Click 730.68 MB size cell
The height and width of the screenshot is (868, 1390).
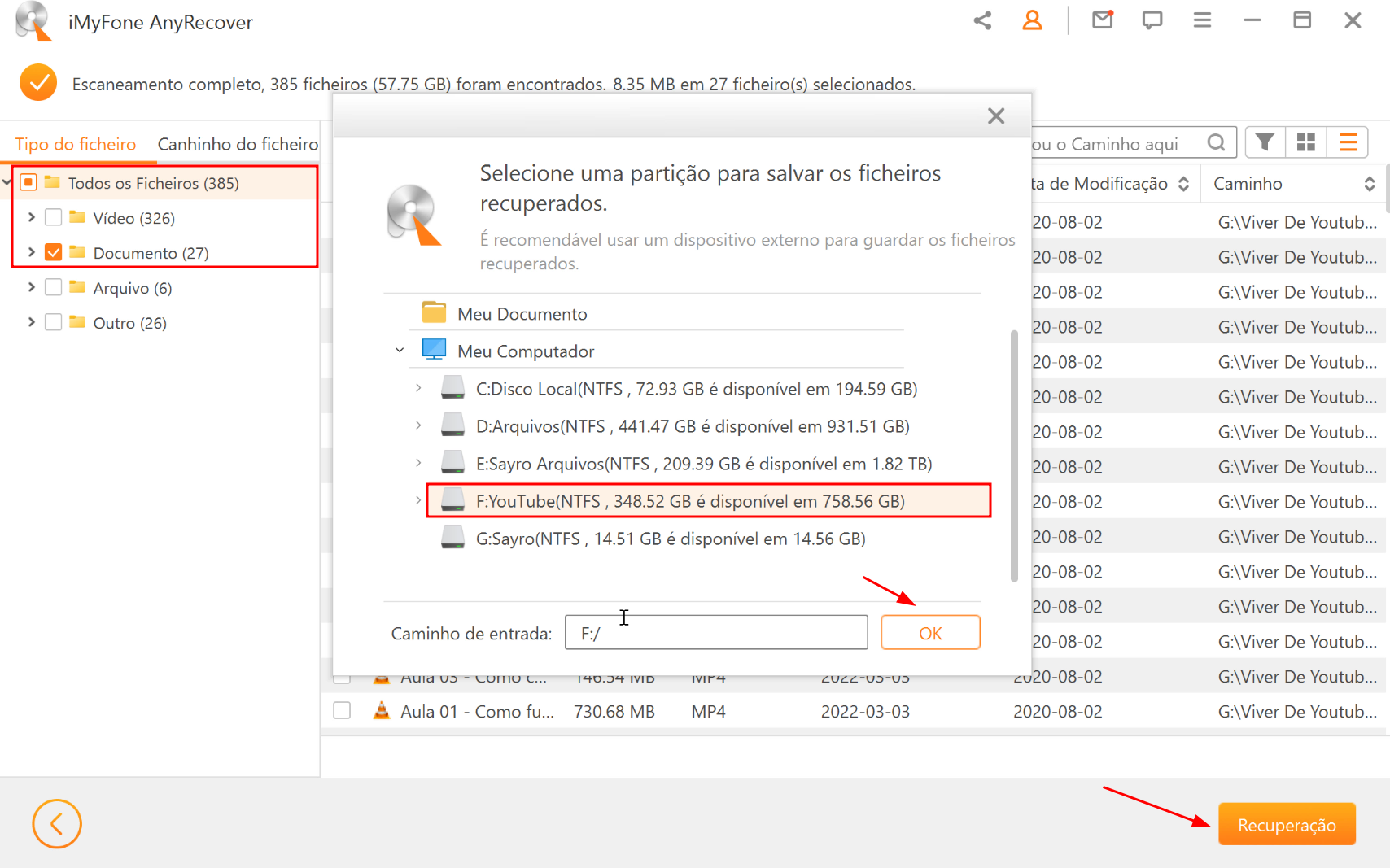coord(614,712)
